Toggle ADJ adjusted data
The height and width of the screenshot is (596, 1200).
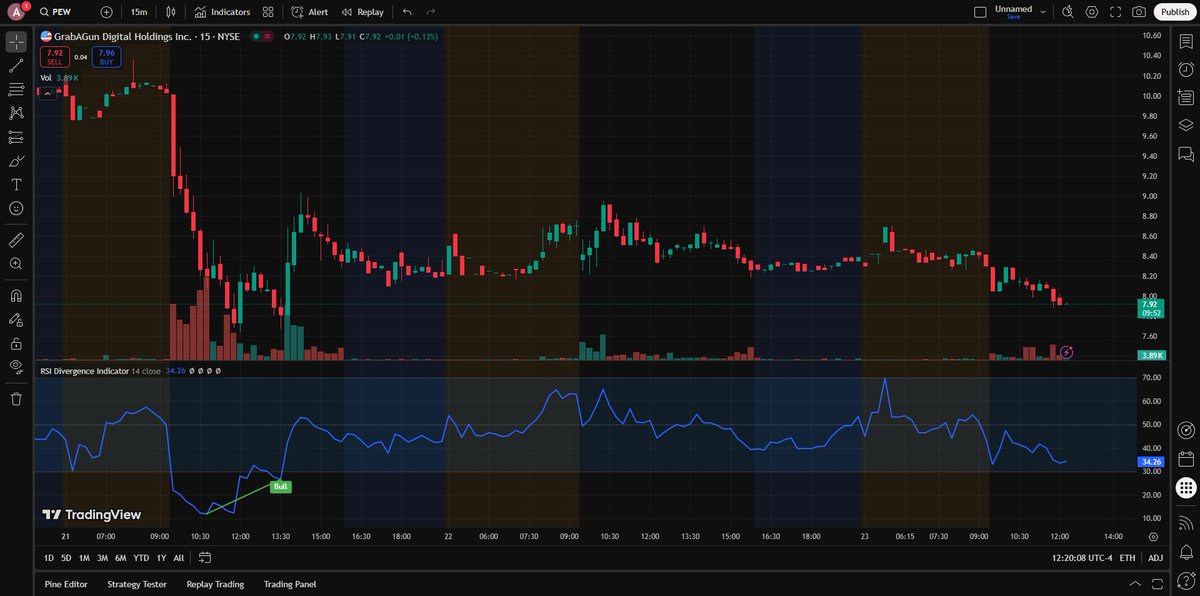pos(1155,558)
